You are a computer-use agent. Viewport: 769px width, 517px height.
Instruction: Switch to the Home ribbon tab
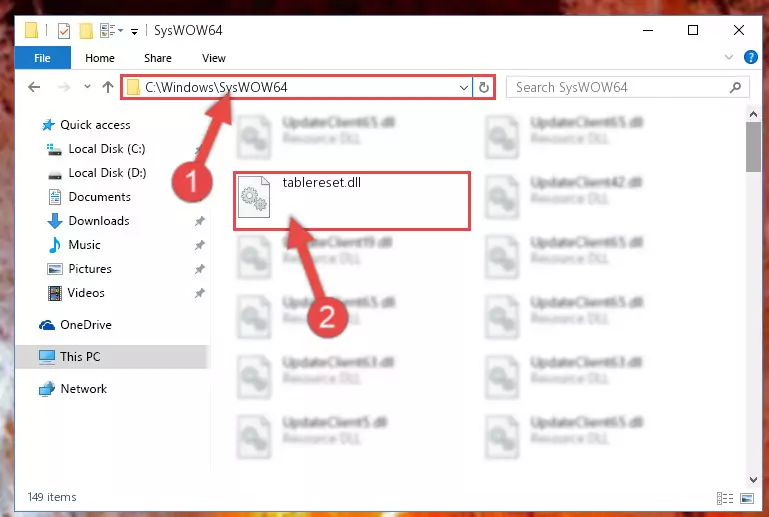tap(100, 58)
